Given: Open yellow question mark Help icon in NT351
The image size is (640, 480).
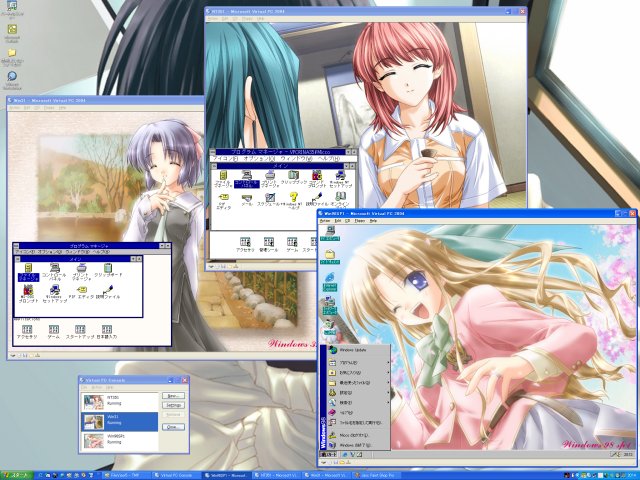Looking at the screenshot, I should (293, 202).
